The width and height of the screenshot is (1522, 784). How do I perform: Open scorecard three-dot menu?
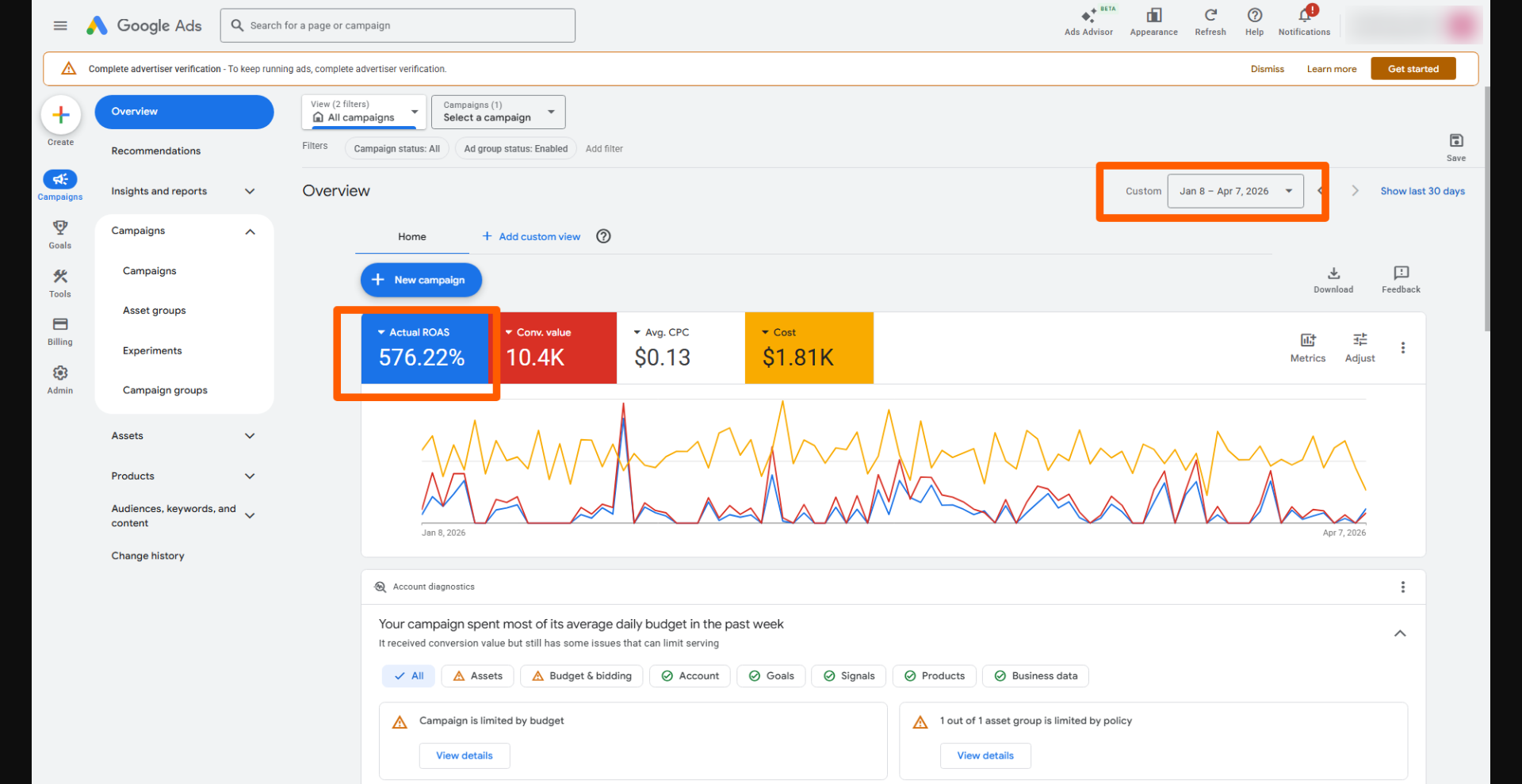click(x=1403, y=348)
